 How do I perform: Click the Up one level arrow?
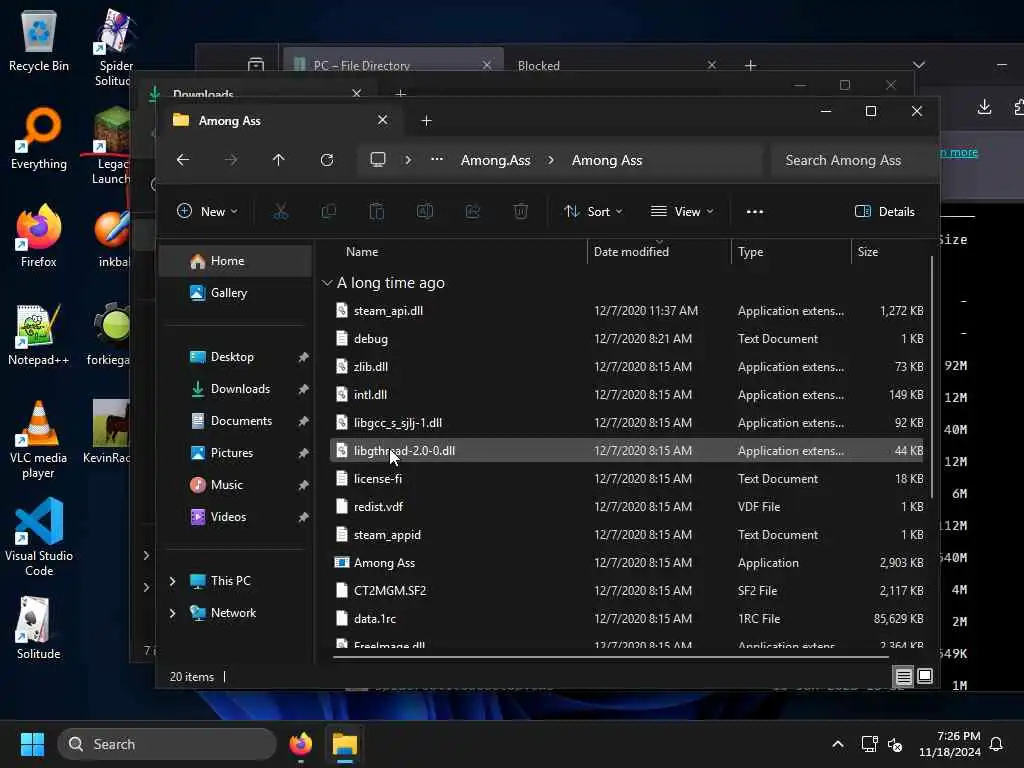coord(278,160)
